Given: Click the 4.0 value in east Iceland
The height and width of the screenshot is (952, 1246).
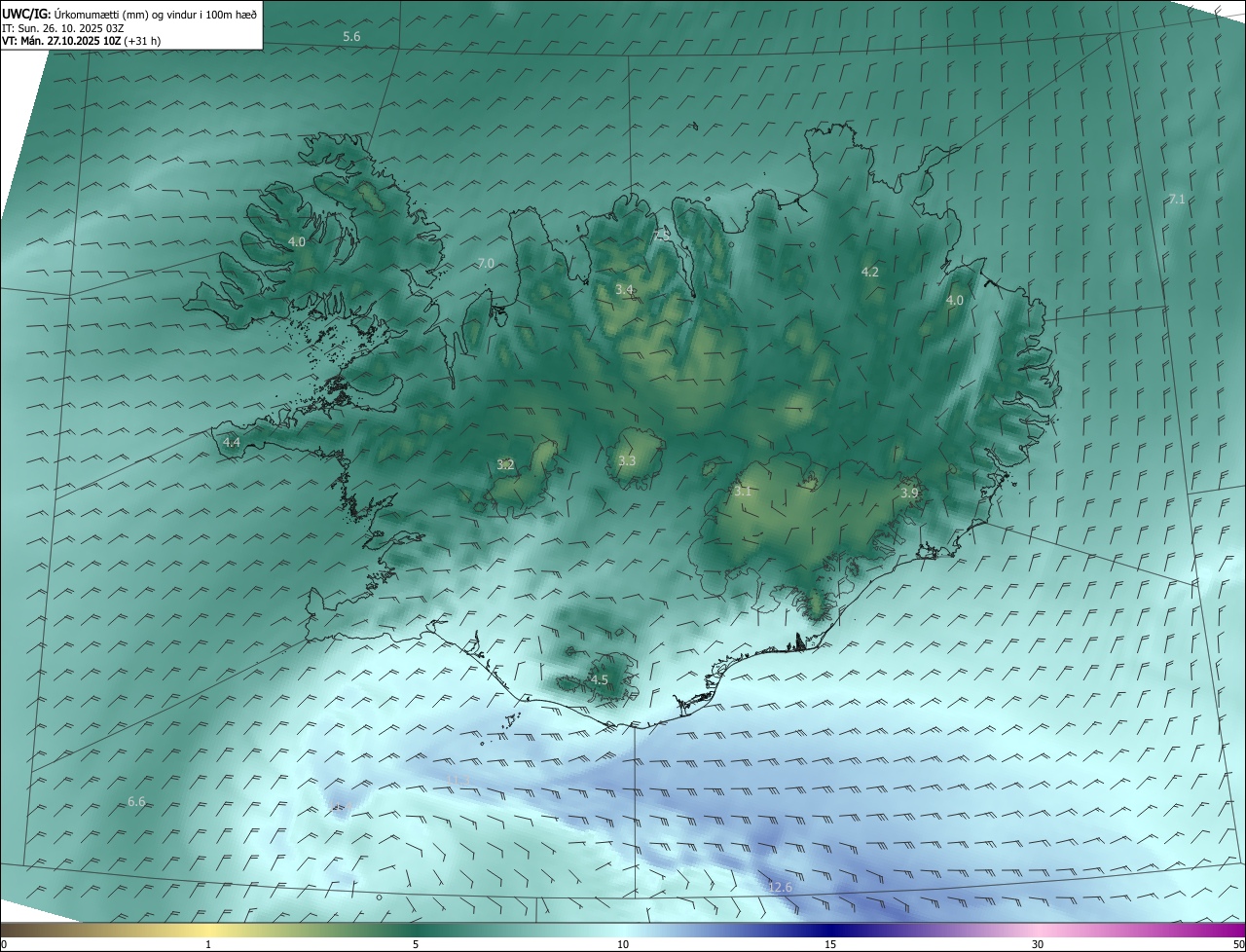Looking at the screenshot, I should (955, 301).
